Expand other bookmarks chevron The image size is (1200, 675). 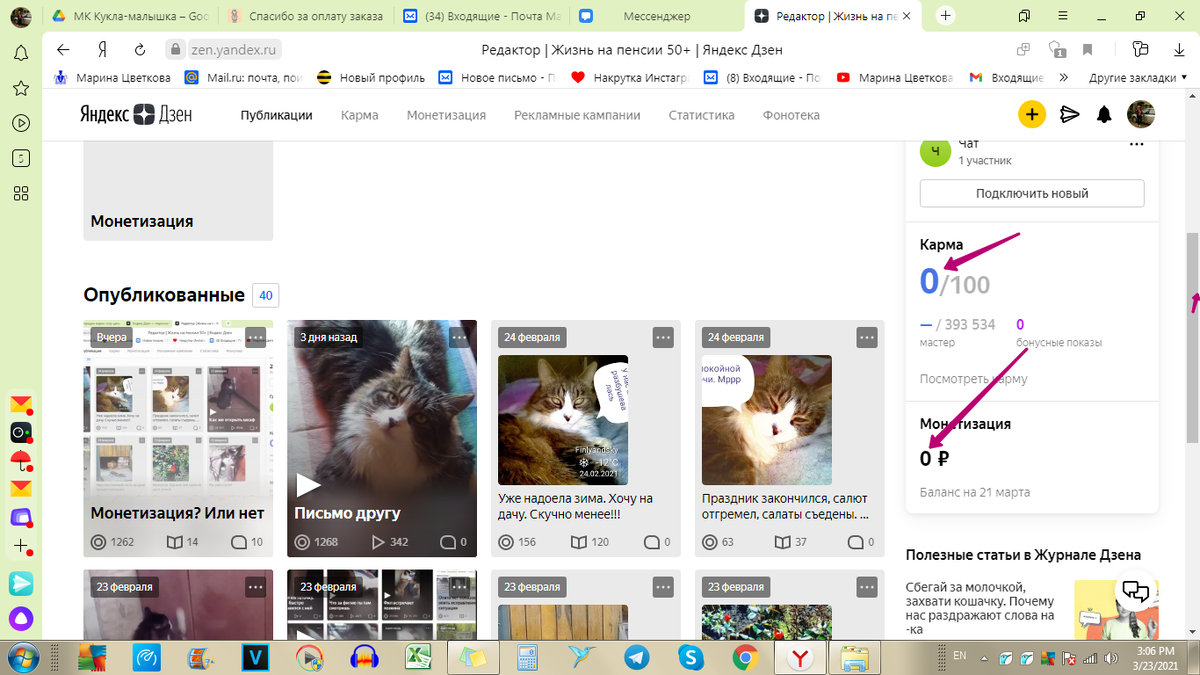coord(1063,77)
